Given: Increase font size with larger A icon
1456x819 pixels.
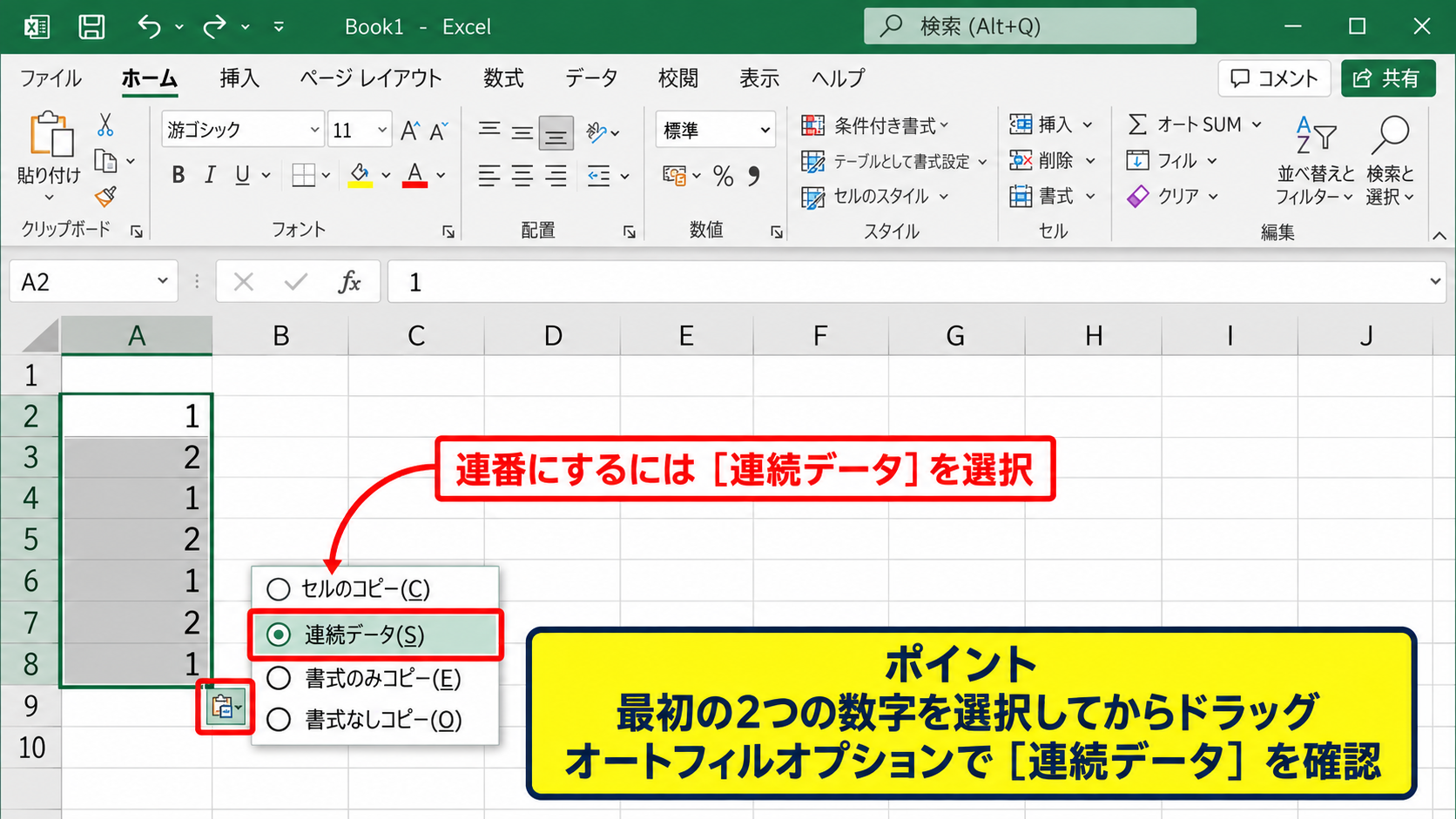Looking at the screenshot, I should [409, 131].
